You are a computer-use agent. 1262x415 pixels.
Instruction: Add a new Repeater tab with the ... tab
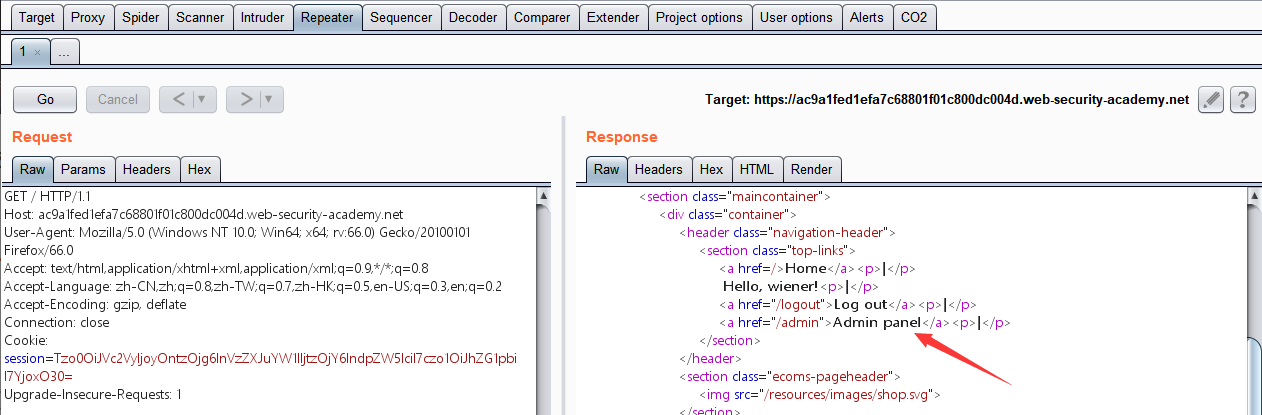pyautogui.click(x=63, y=52)
